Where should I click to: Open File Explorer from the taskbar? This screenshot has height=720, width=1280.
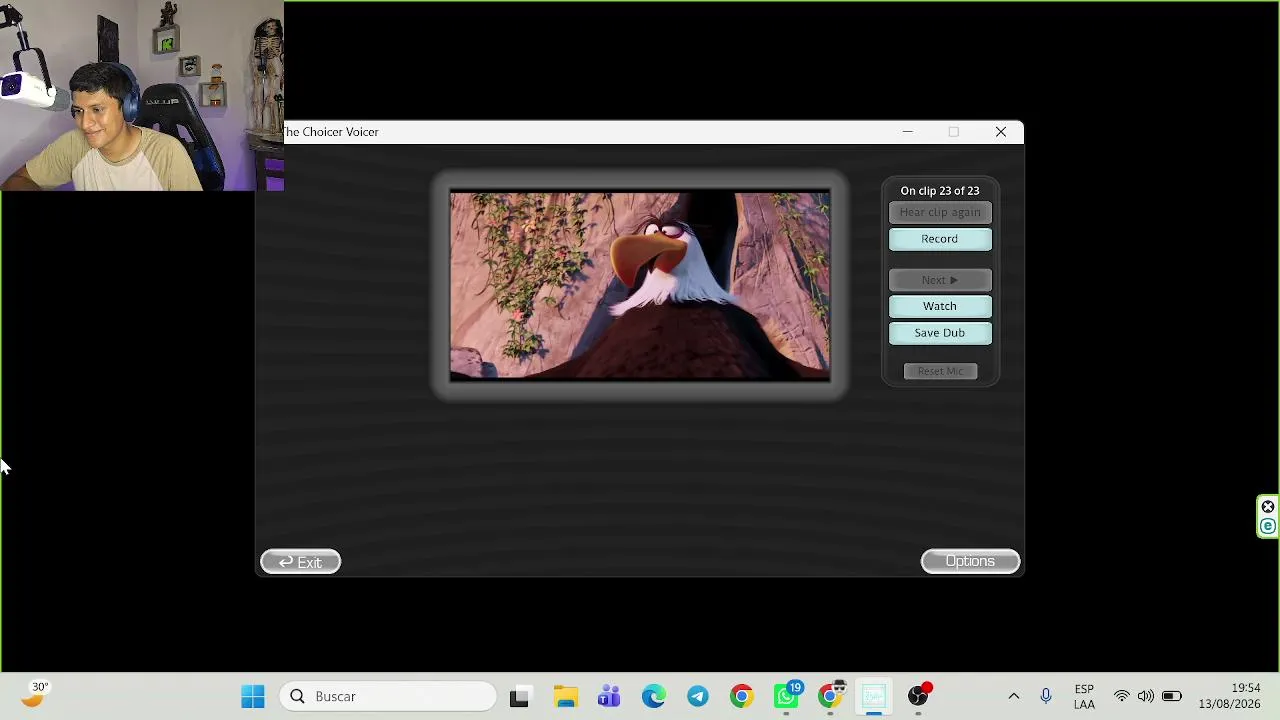tap(566, 697)
